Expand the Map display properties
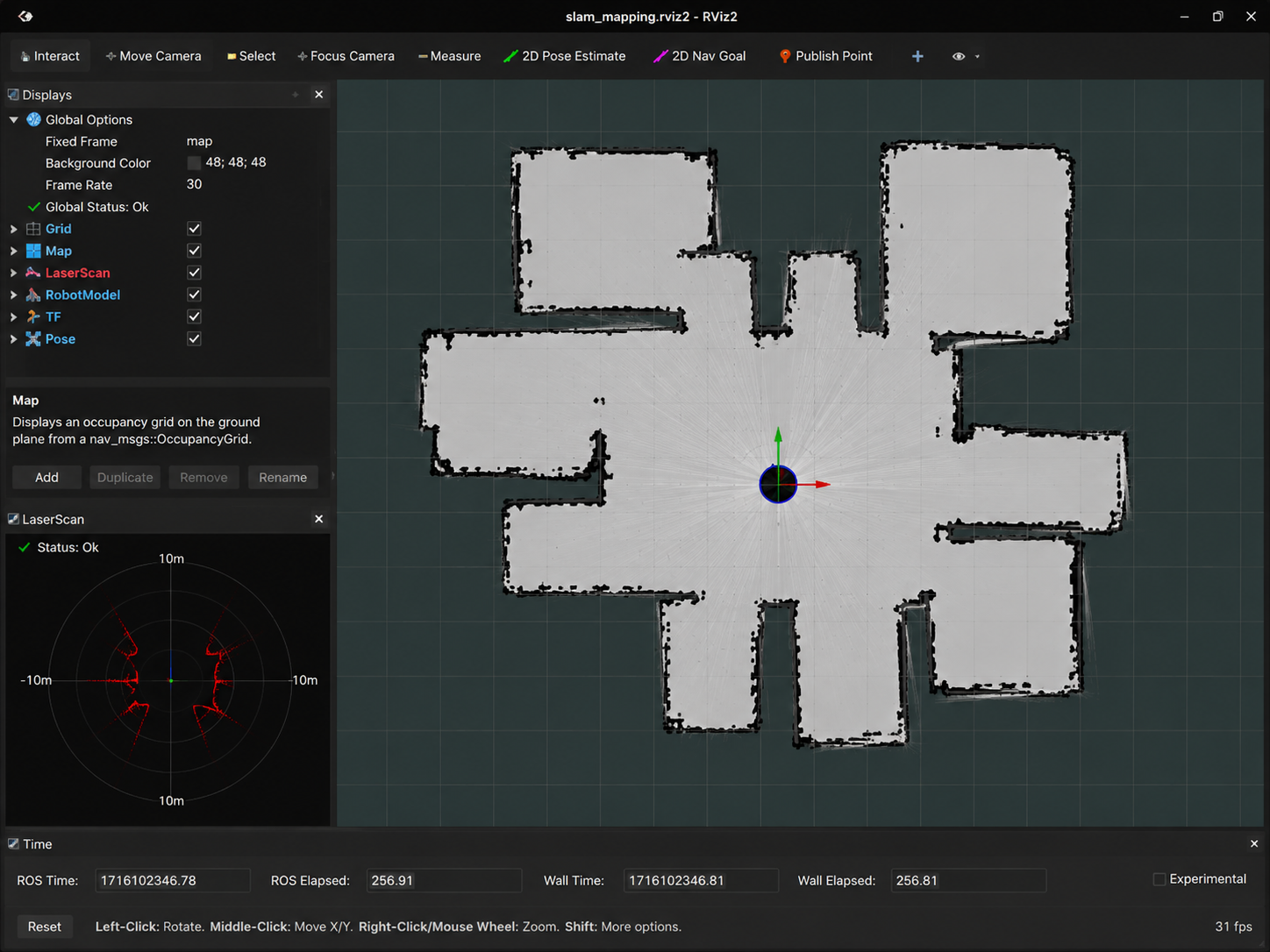This screenshot has height=952, width=1270. [x=13, y=251]
